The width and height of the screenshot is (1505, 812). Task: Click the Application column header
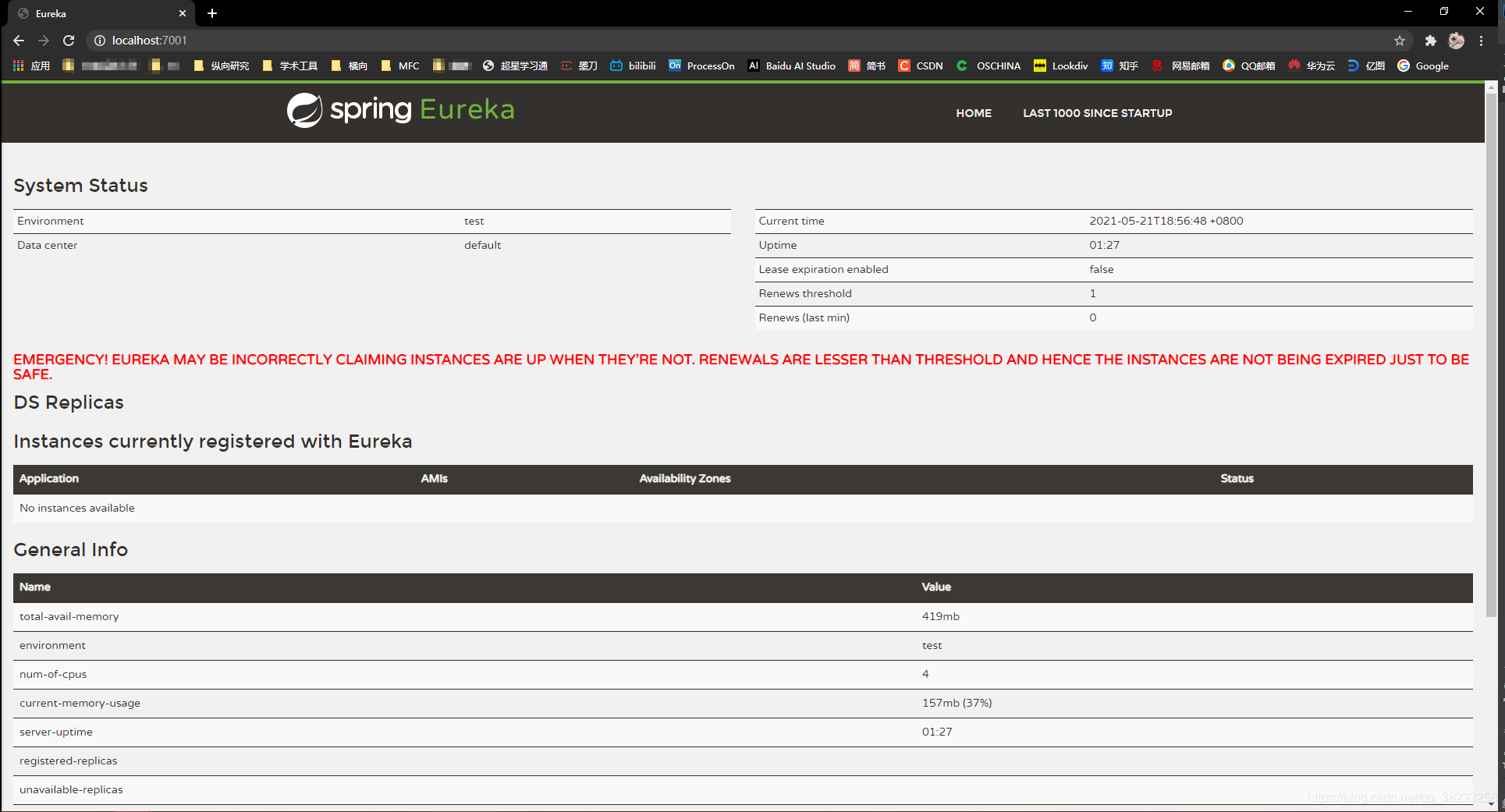click(48, 478)
